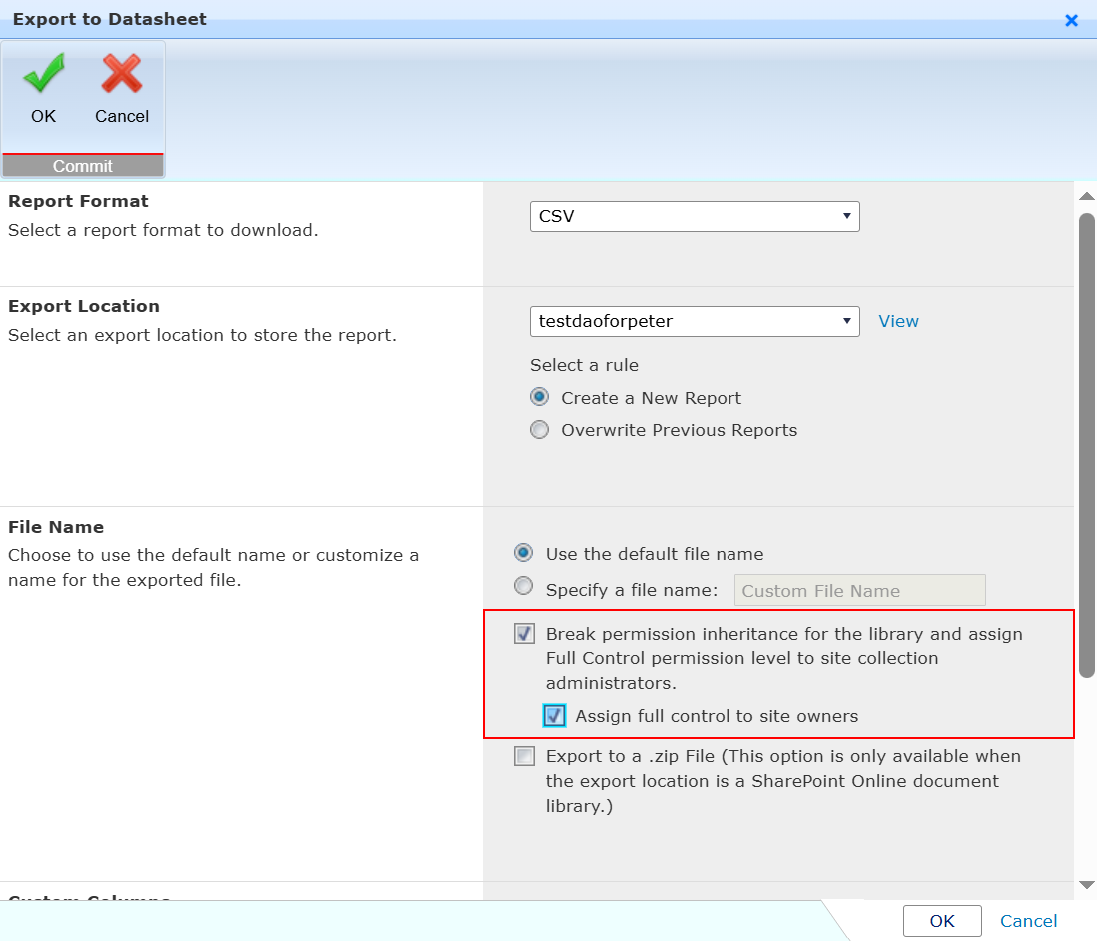Click the Custom File Name input field

[x=858, y=590]
